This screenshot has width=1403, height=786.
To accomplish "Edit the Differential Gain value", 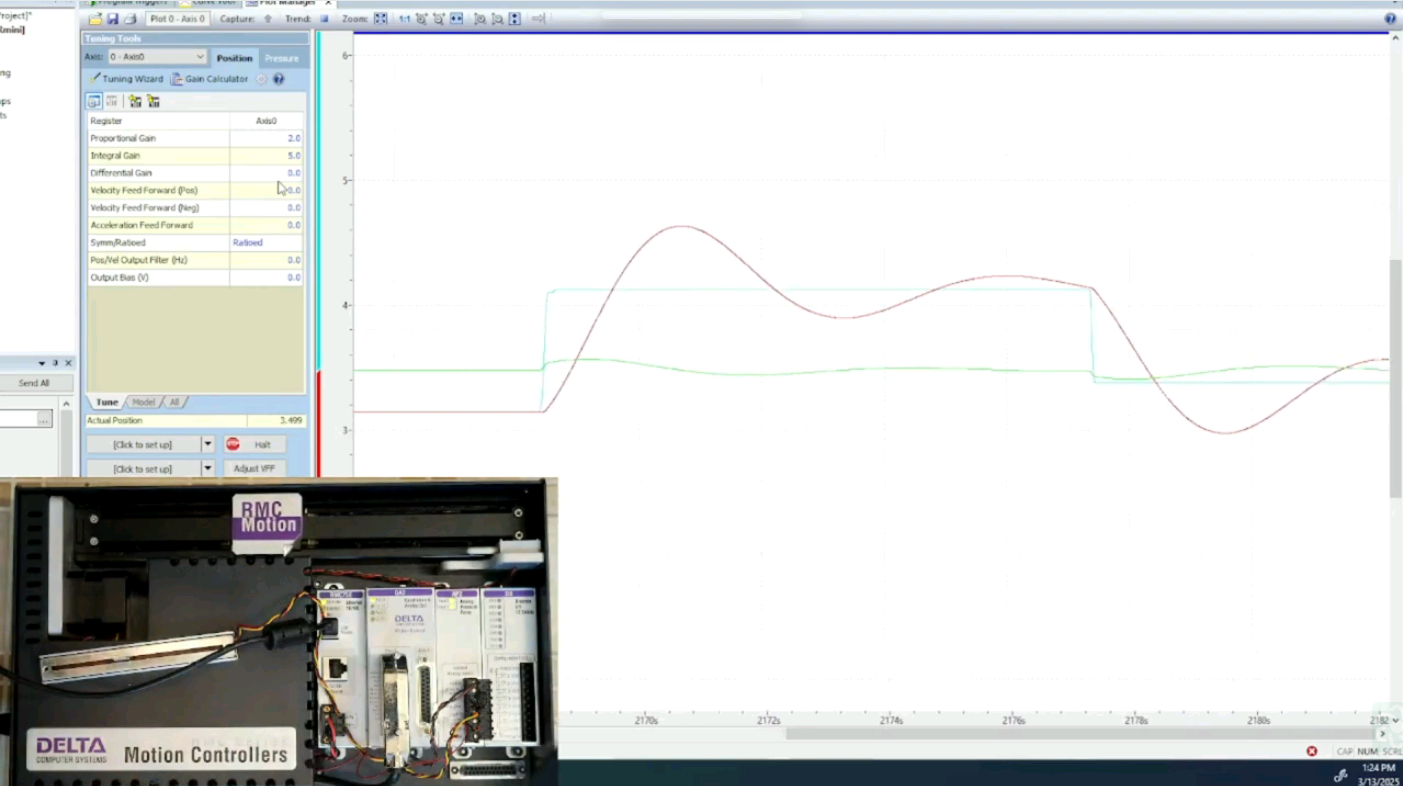I will coord(267,173).
